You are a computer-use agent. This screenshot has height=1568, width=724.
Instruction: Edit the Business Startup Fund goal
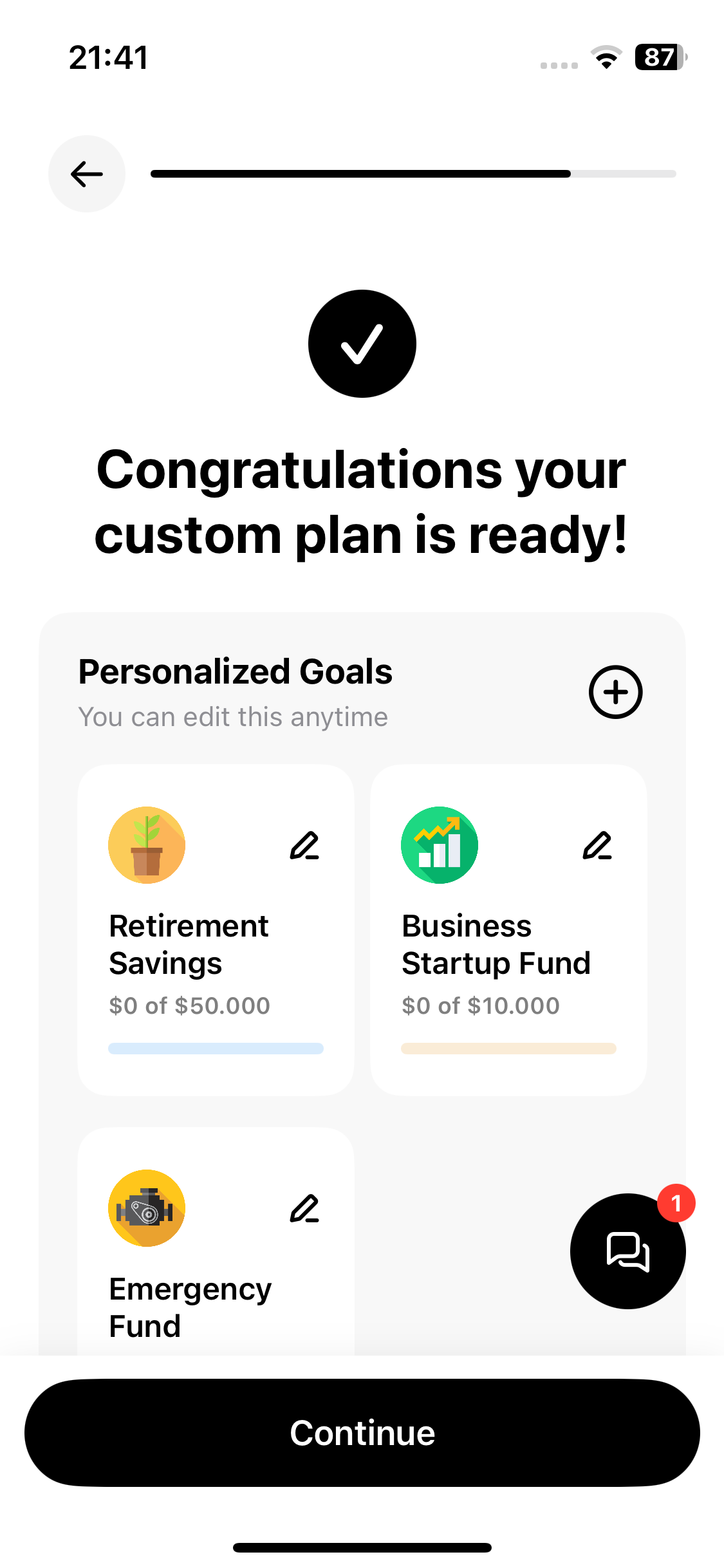597,845
